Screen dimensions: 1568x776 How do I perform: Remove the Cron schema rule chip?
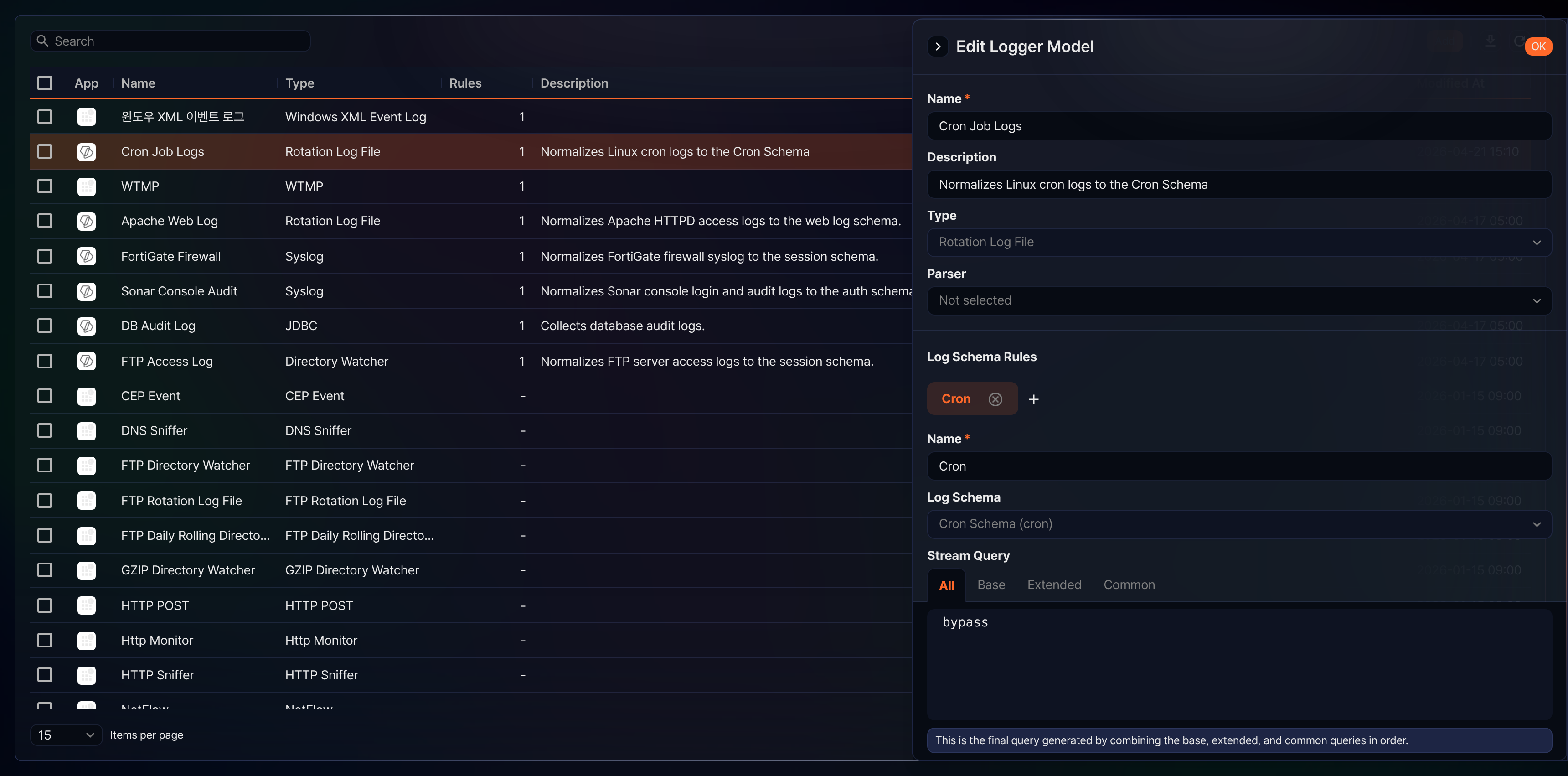click(x=995, y=398)
